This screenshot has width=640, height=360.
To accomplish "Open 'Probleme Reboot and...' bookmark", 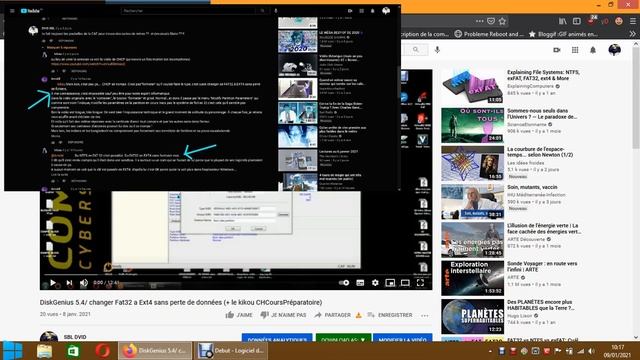I will coord(489,34).
